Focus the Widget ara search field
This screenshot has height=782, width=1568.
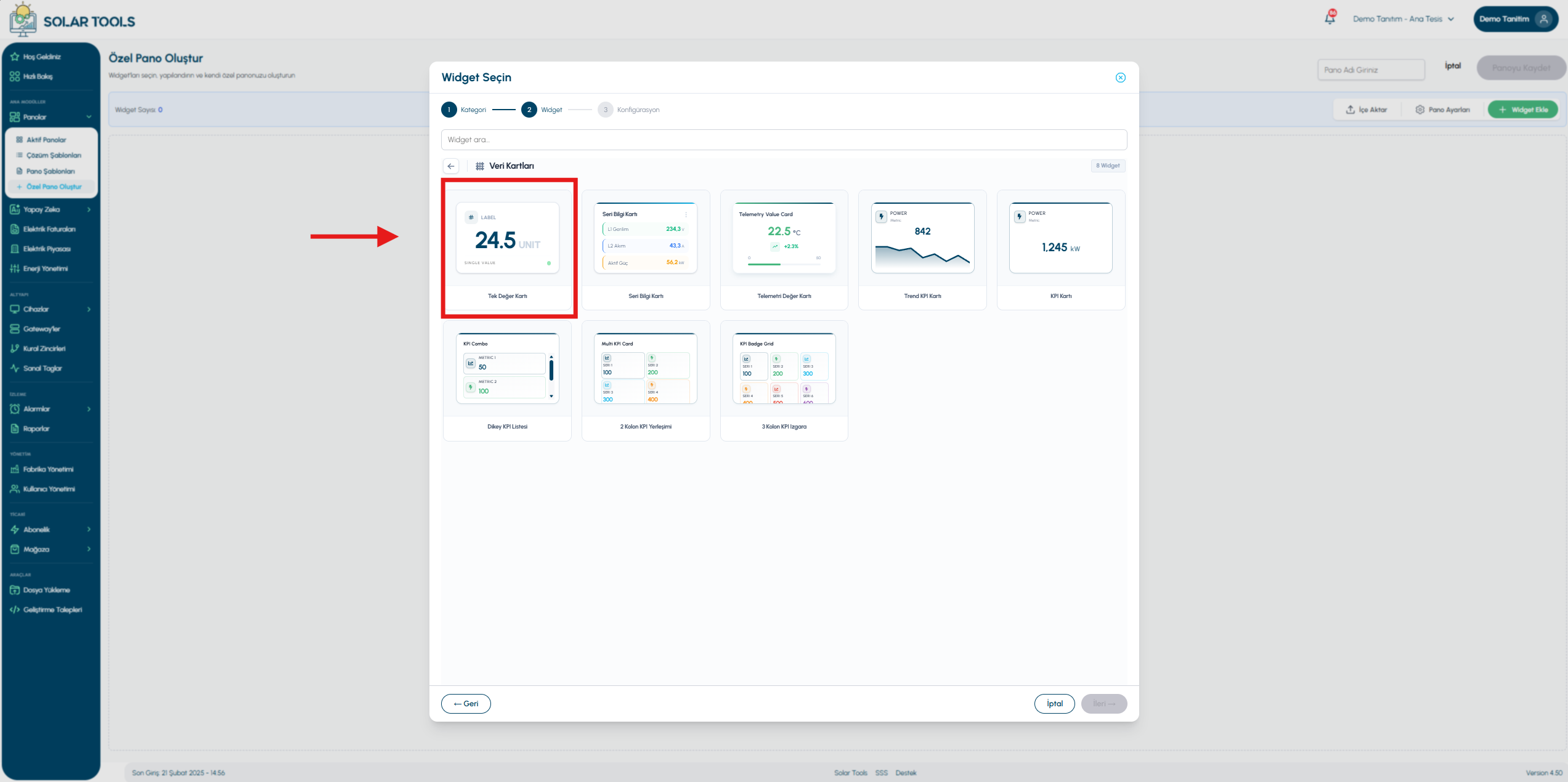(784, 140)
